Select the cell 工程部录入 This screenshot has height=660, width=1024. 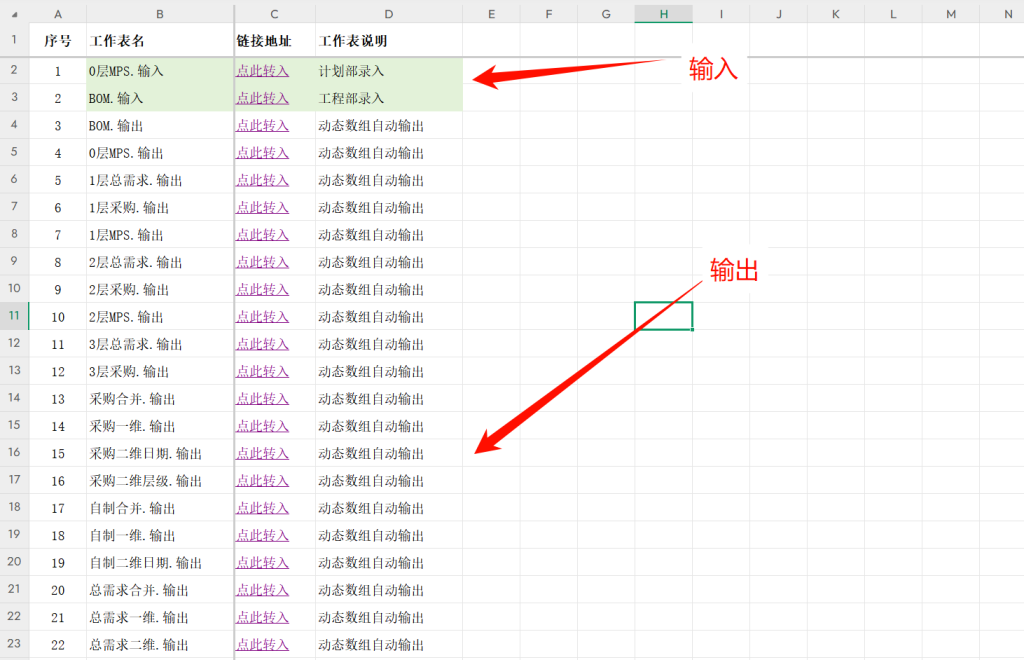coord(389,99)
